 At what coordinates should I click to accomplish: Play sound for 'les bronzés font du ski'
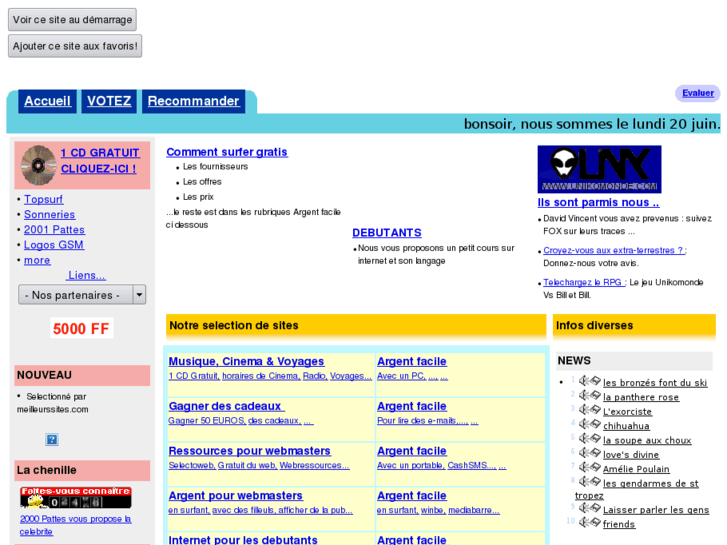pyautogui.click(x=584, y=381)
